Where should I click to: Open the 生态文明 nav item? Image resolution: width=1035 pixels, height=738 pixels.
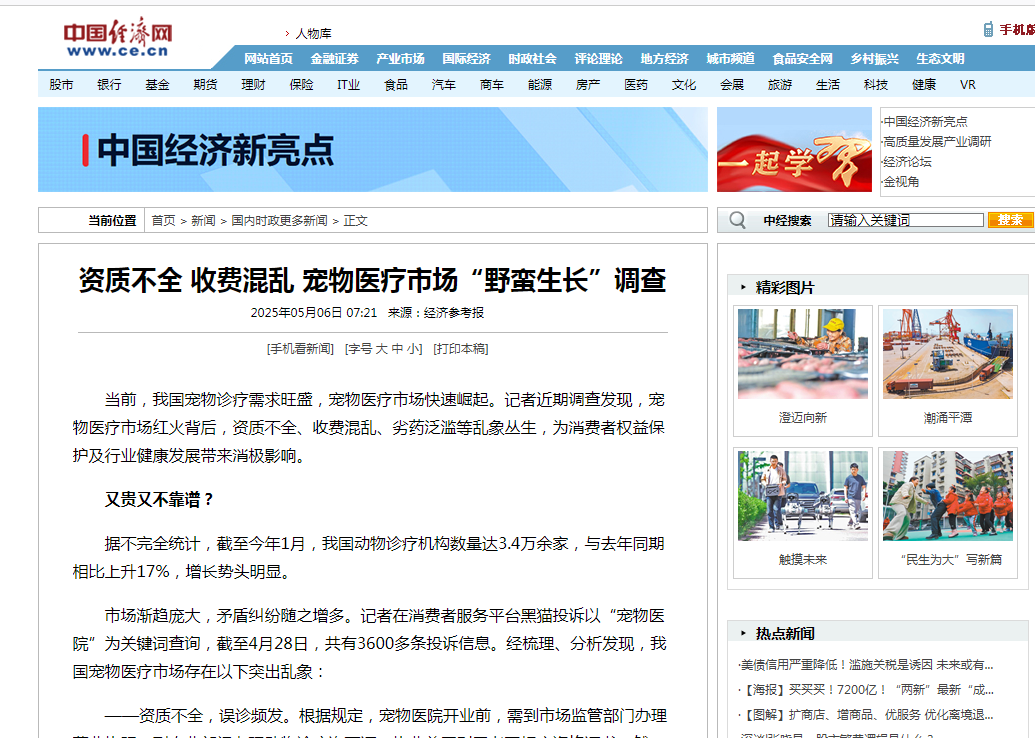click(x=940, y=59)
